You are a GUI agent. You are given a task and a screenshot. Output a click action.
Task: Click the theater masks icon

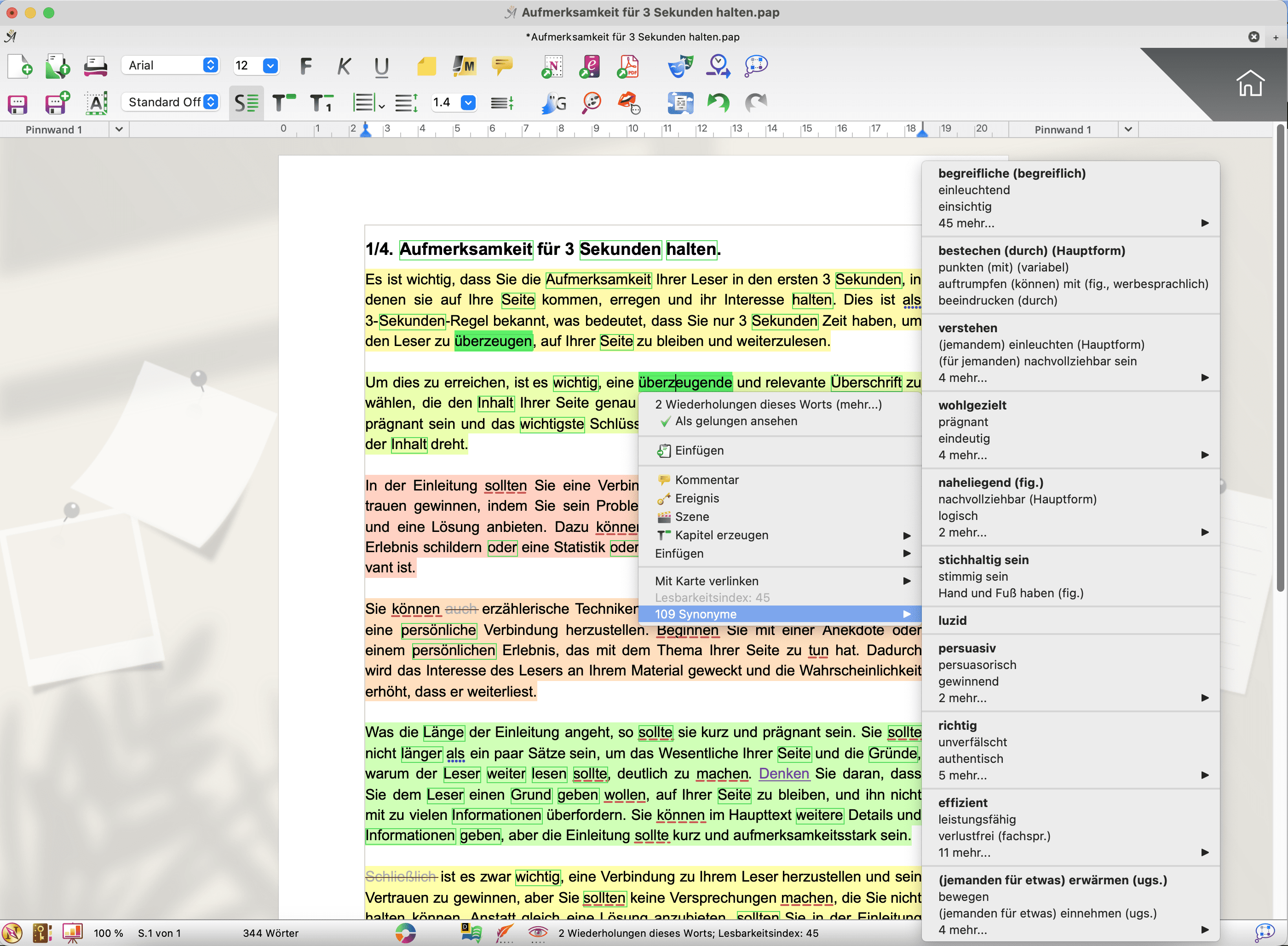click(679, 66)
